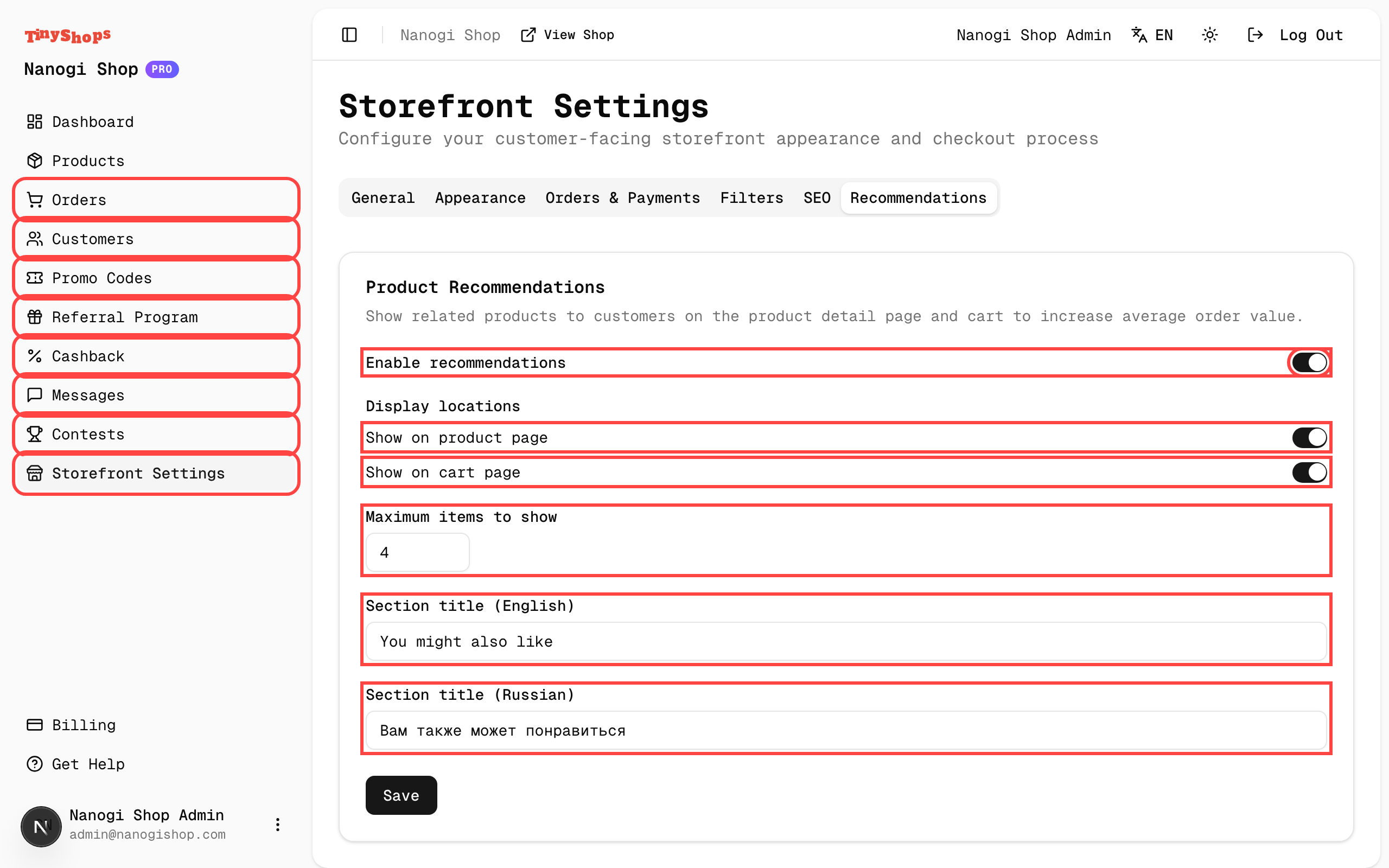Viewport: 1389px width, 868px height.
Task: Open Referral Program gift icon
Action: 35,317
